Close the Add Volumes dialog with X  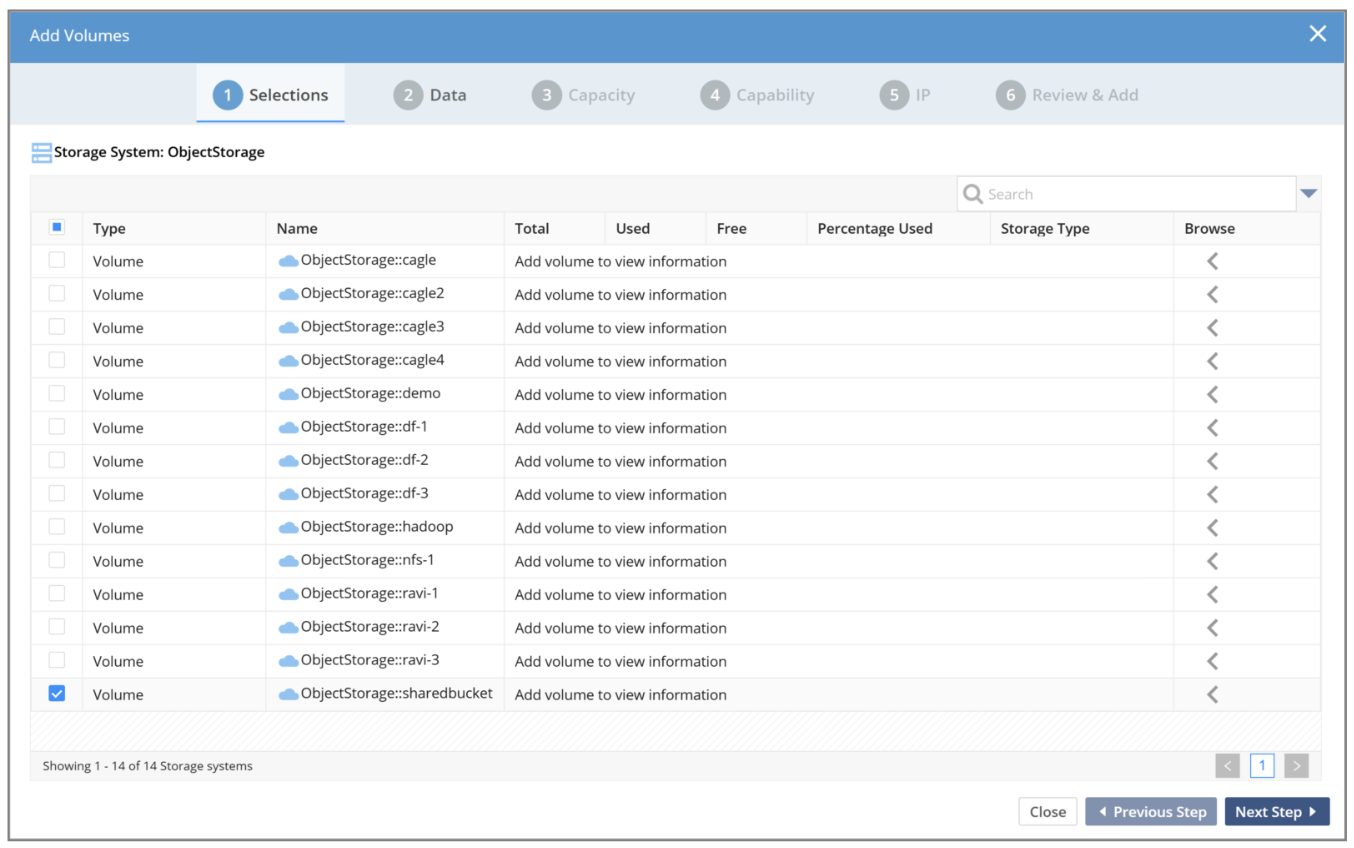[x=1318, y=34]
